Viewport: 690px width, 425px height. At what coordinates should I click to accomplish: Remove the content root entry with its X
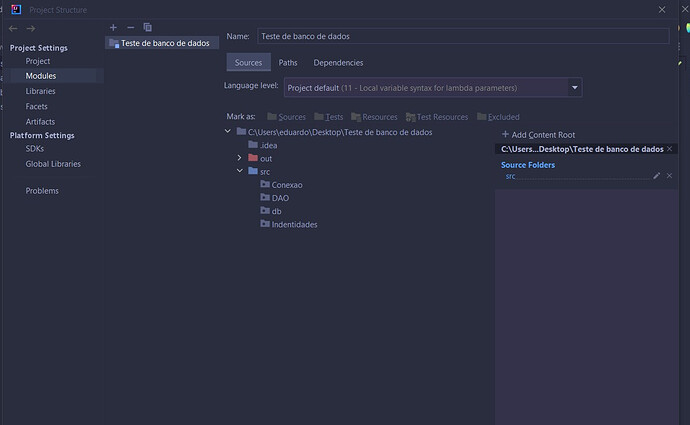click(669, 149)
